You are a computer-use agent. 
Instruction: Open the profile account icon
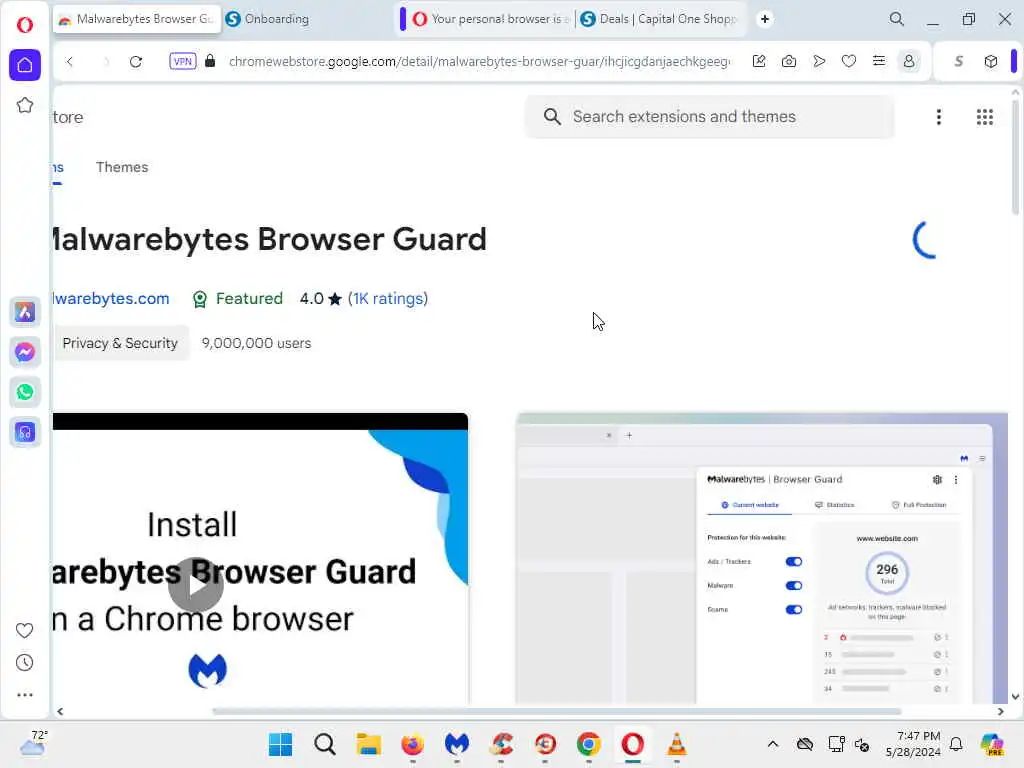click(x=909, y=61)
